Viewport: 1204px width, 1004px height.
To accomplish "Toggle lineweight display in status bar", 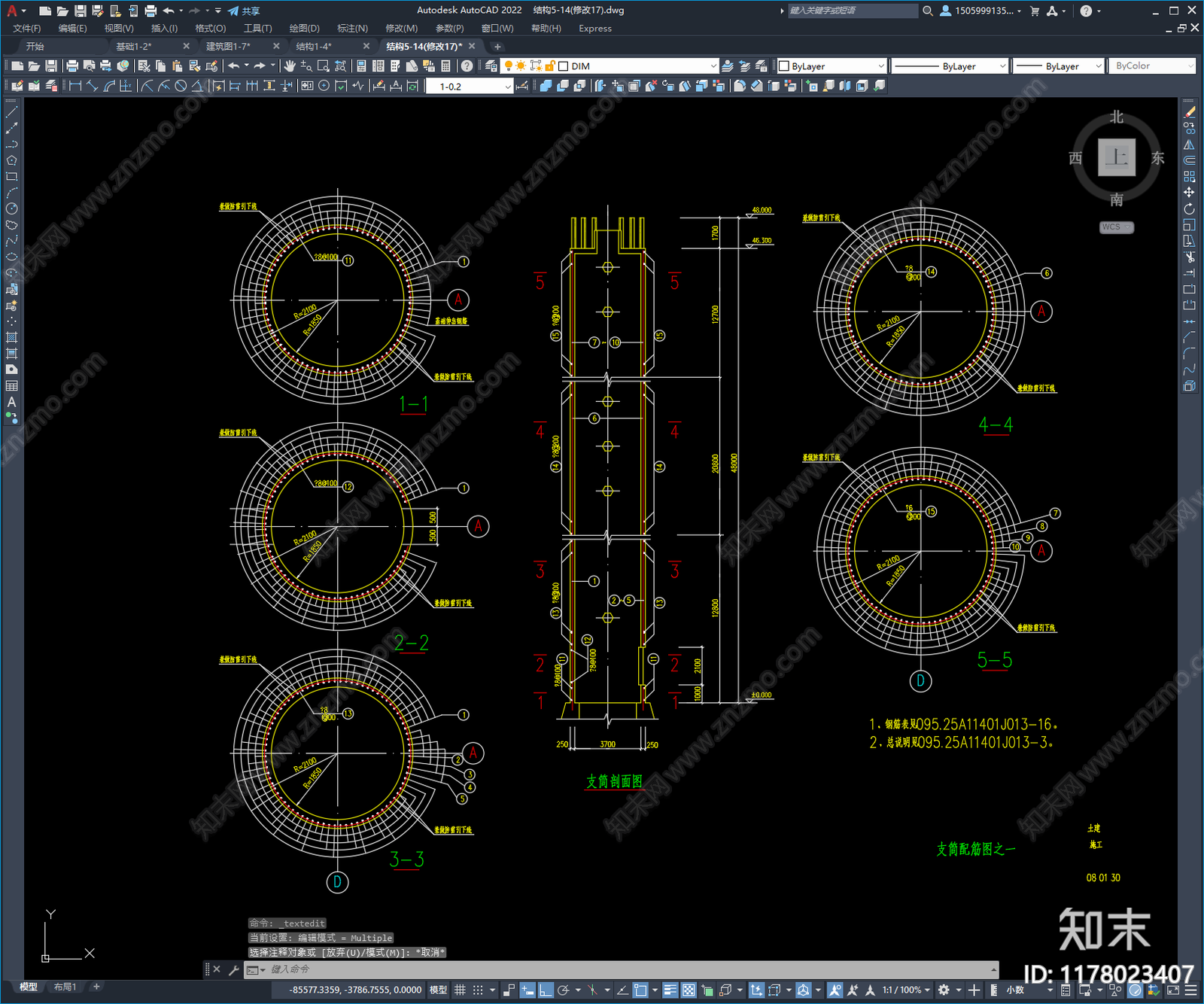I will click(x=670, y=990).
